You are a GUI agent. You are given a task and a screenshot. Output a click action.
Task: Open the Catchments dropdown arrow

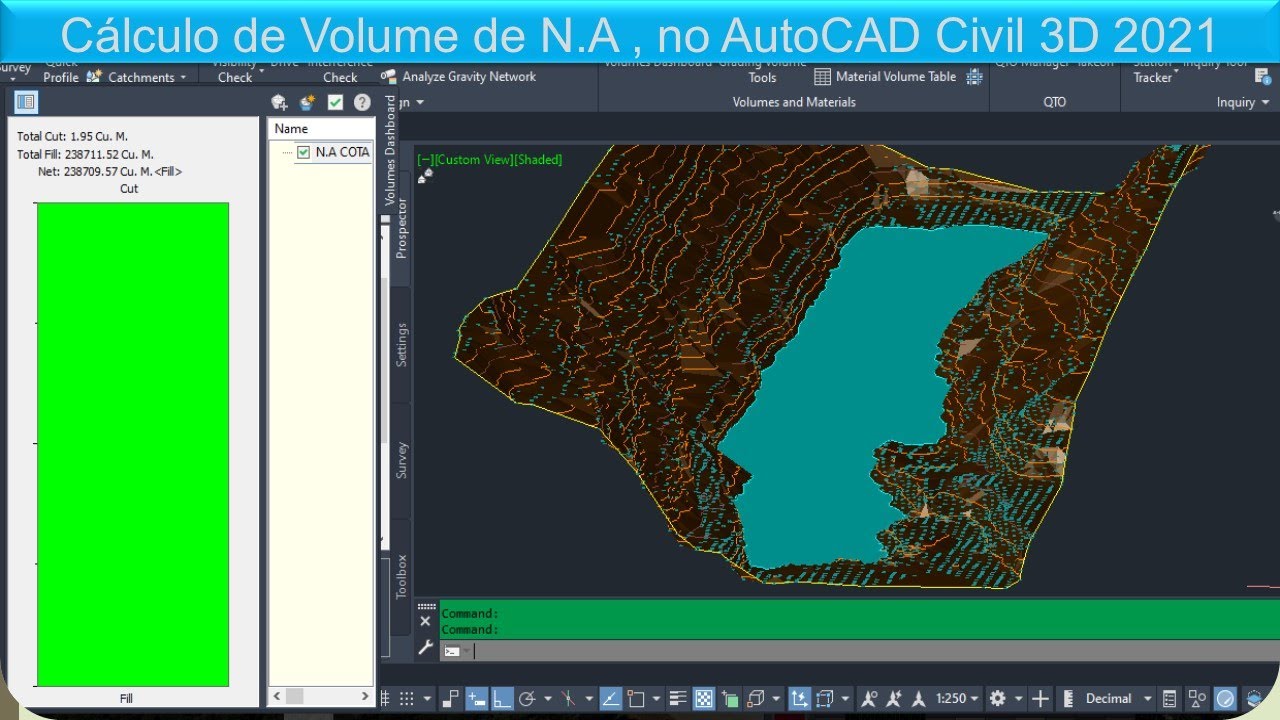[183, 77]
